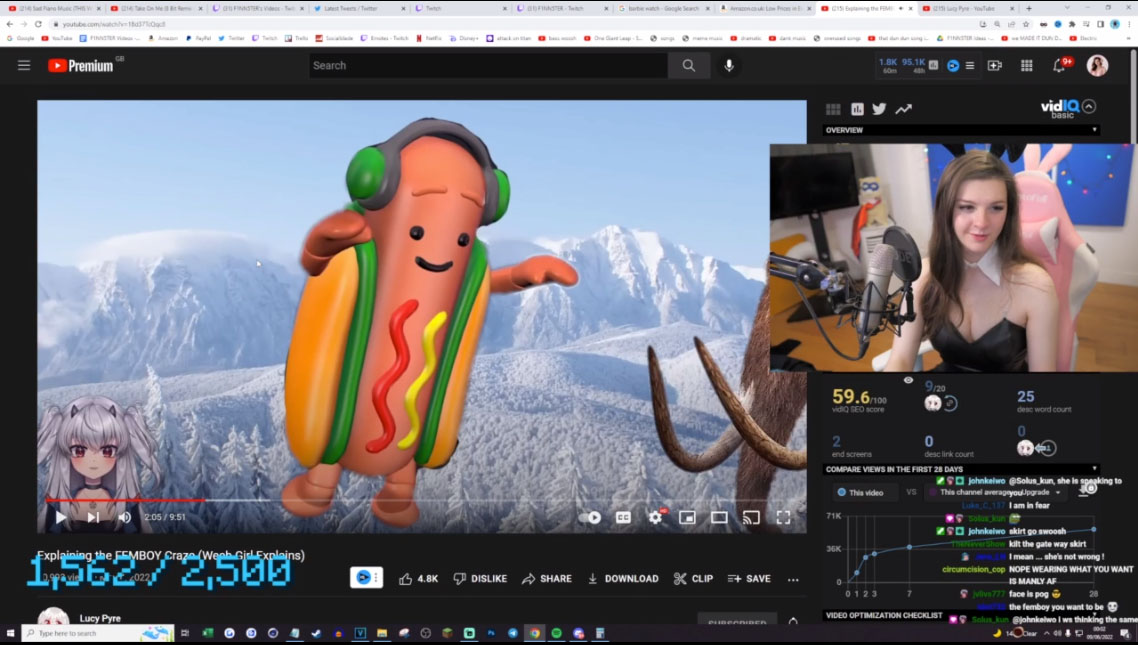Seek on the red video progress bar
This screenshot has width=1138, height=645.
click(422, 500)
